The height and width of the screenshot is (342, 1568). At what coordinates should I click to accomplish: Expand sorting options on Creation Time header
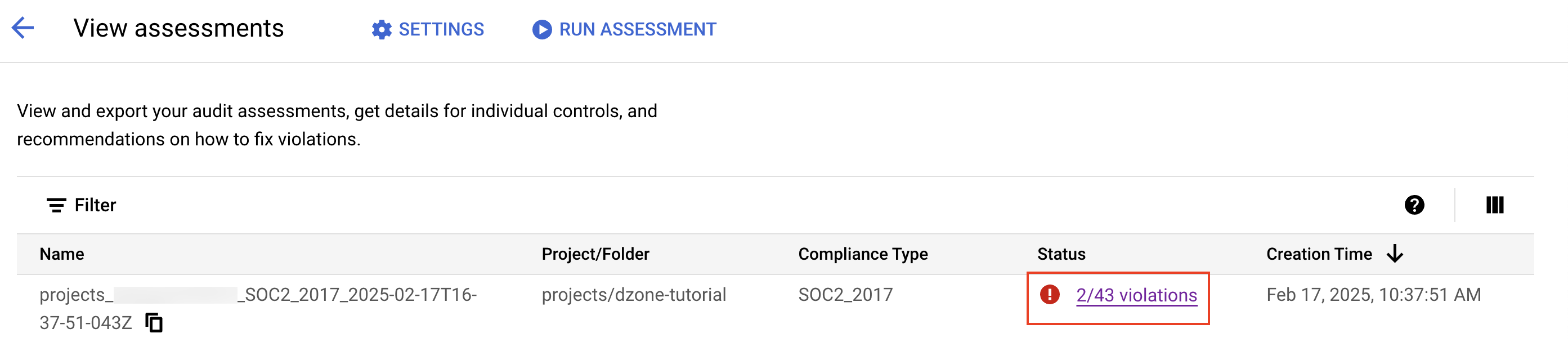1395,254
